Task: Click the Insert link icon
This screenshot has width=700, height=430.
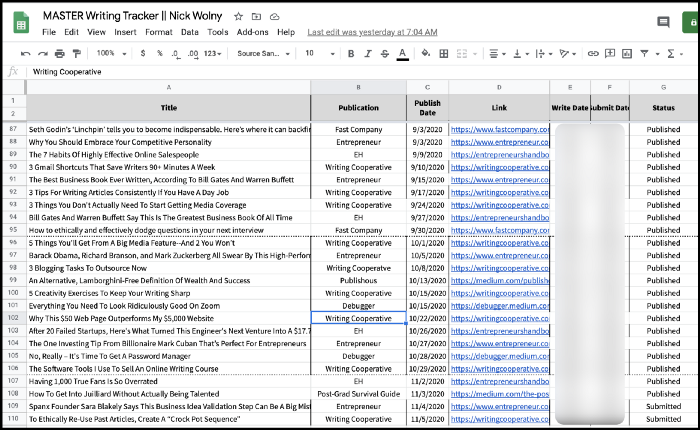Action: [593, 54]
